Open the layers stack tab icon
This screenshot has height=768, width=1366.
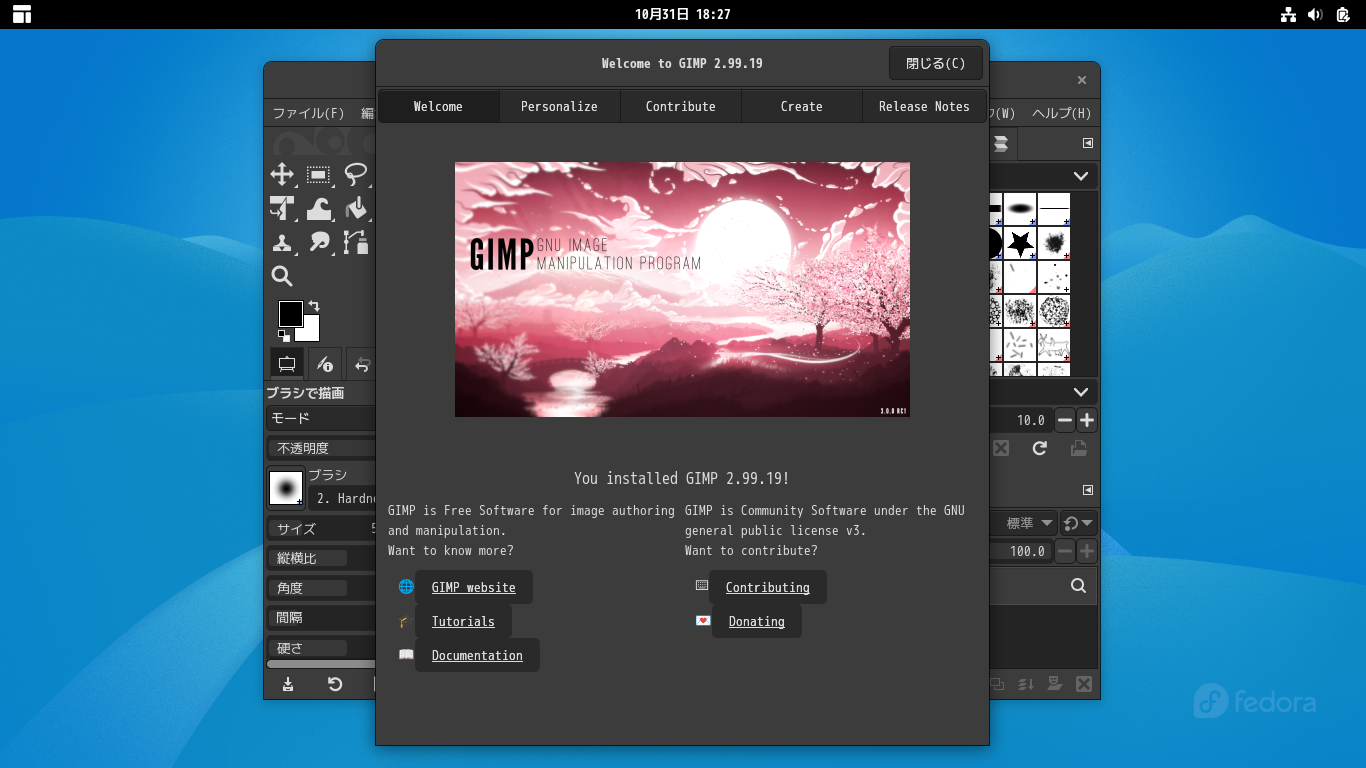coord(1000,144)
